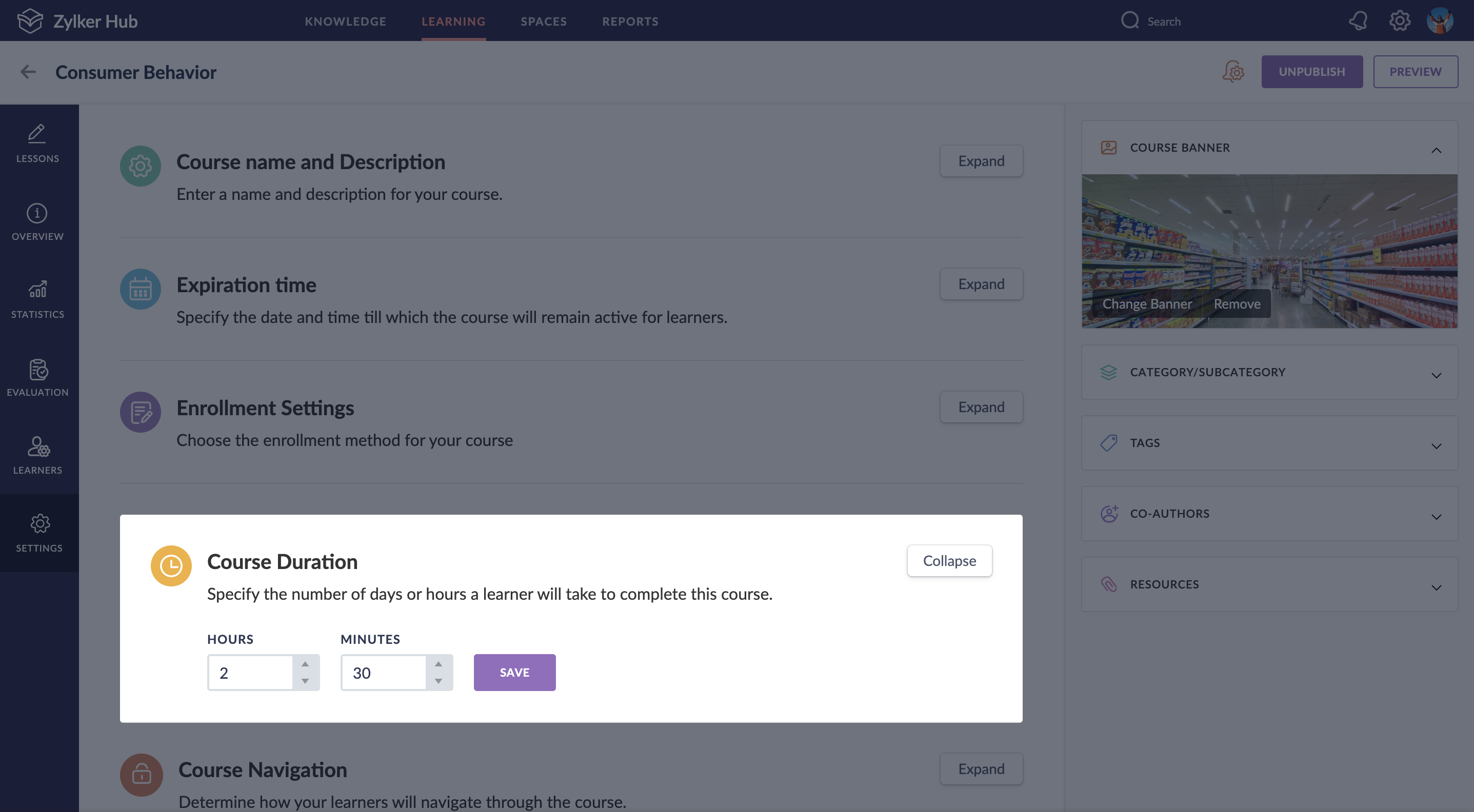Collapse the Course Banner panel
This screenshot has height=812, width=1474.
click(1436, 150)
